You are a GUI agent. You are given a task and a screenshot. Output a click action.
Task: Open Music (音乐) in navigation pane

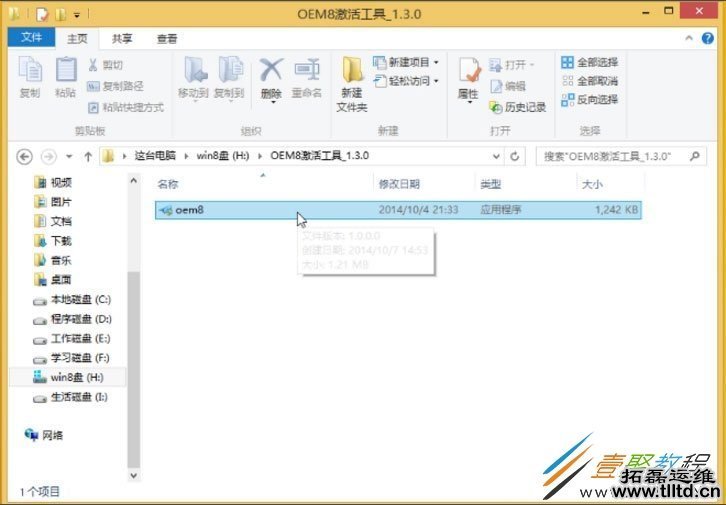53,260
